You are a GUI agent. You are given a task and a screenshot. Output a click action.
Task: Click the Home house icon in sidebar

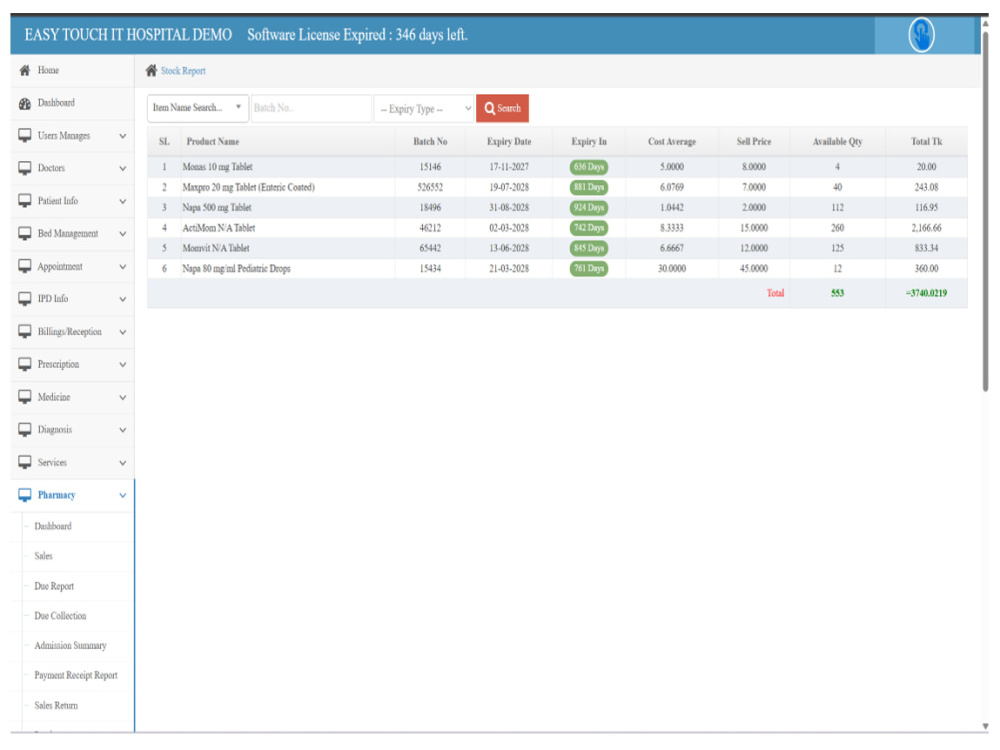click(24, 70)
